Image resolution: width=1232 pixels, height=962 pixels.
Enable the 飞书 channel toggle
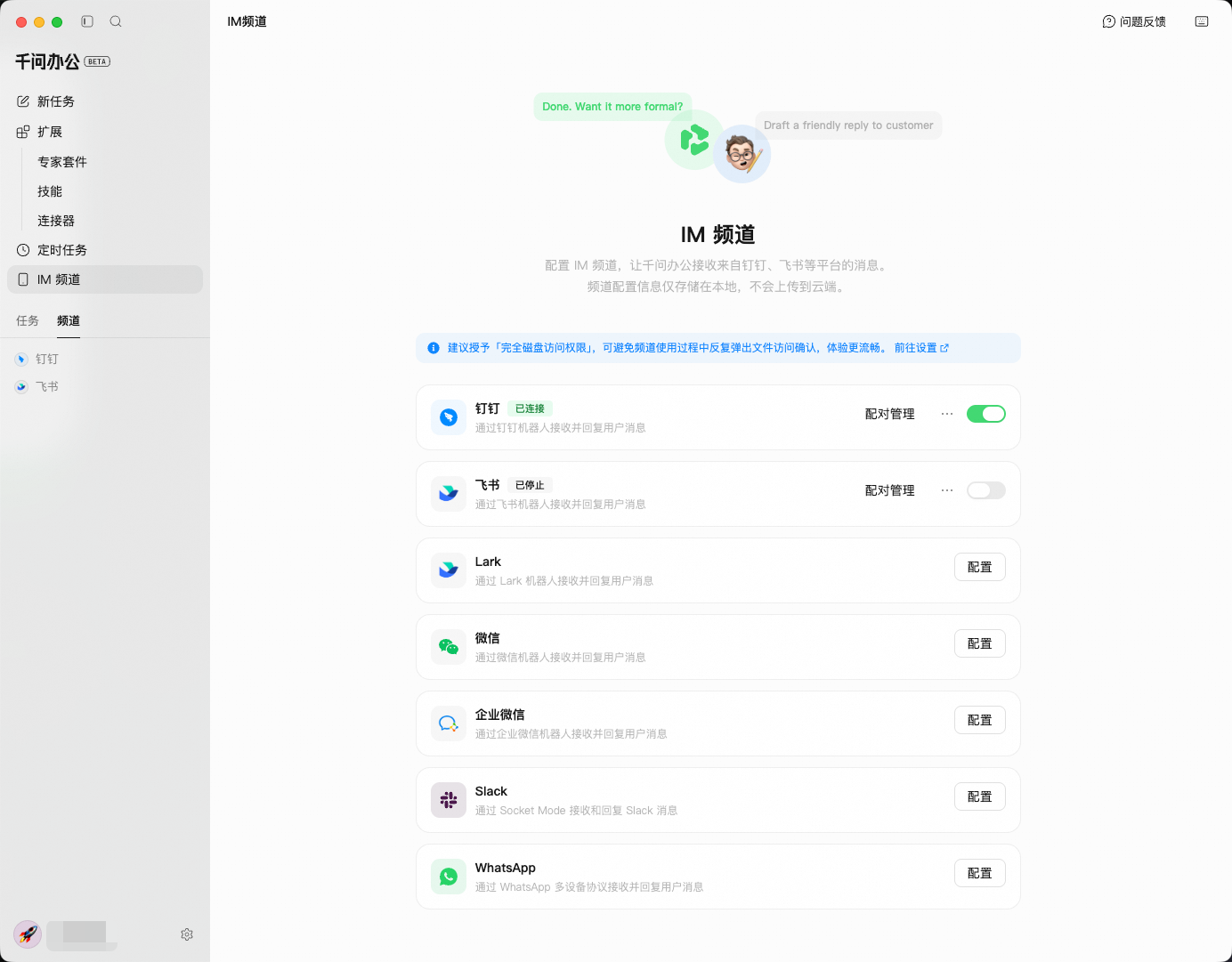click(x=986, y=490)
